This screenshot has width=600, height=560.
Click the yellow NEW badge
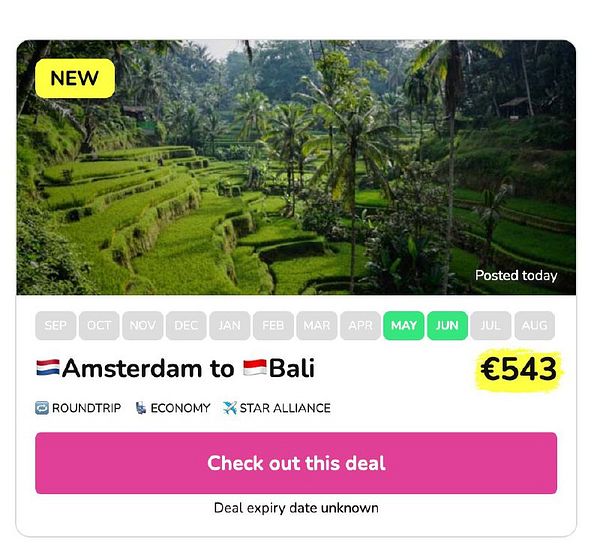click(75, 78)
